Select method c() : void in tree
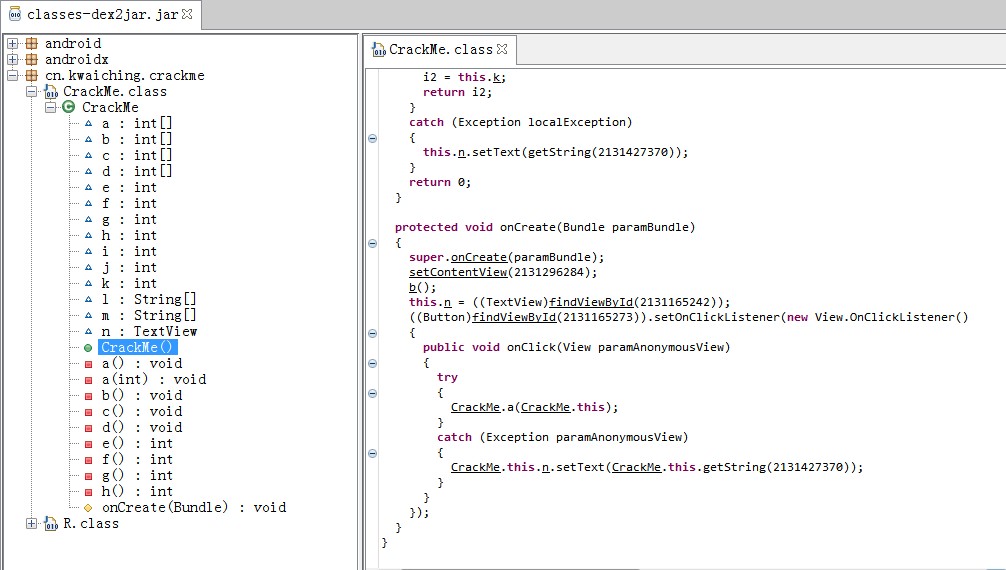This screenshot has height=570, width=1006. pyautogui.click(x=142, y=411)
